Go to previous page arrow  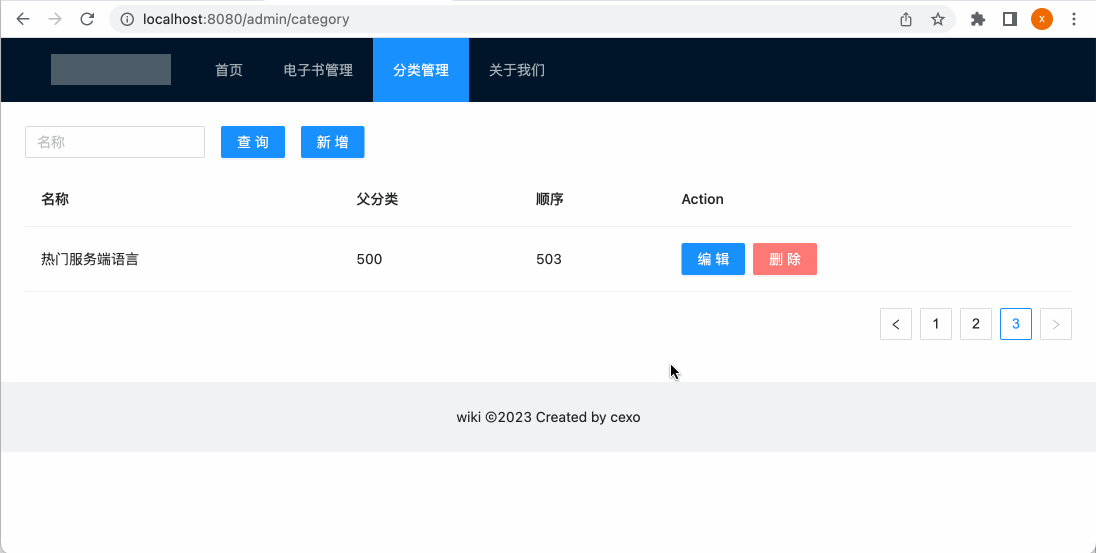pos(896,324)
